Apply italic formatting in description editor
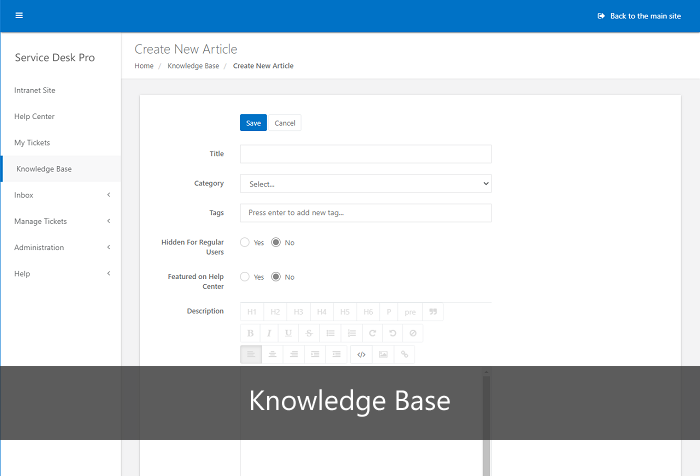The height and width of the screenshot is (476, 700). (x=269, y=333)
